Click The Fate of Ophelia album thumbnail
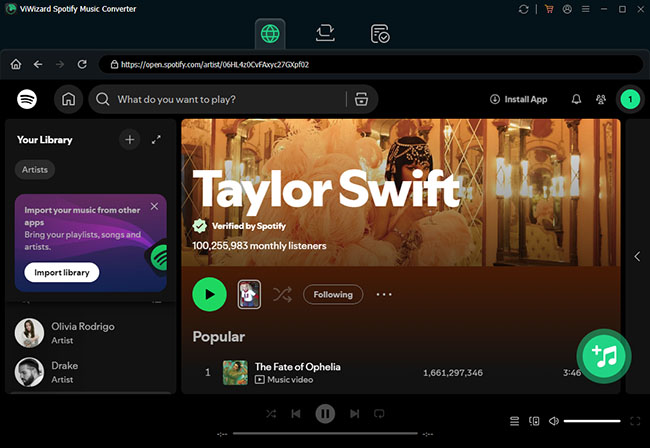The width and height of the screenshot is (650, 448). click(x=235, y=372)
